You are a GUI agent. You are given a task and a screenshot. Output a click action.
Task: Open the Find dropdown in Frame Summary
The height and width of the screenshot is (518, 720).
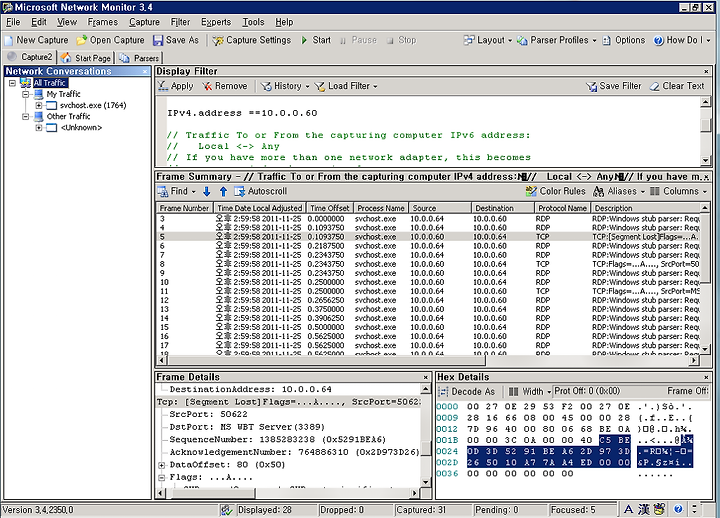click(x=176, y=191)
